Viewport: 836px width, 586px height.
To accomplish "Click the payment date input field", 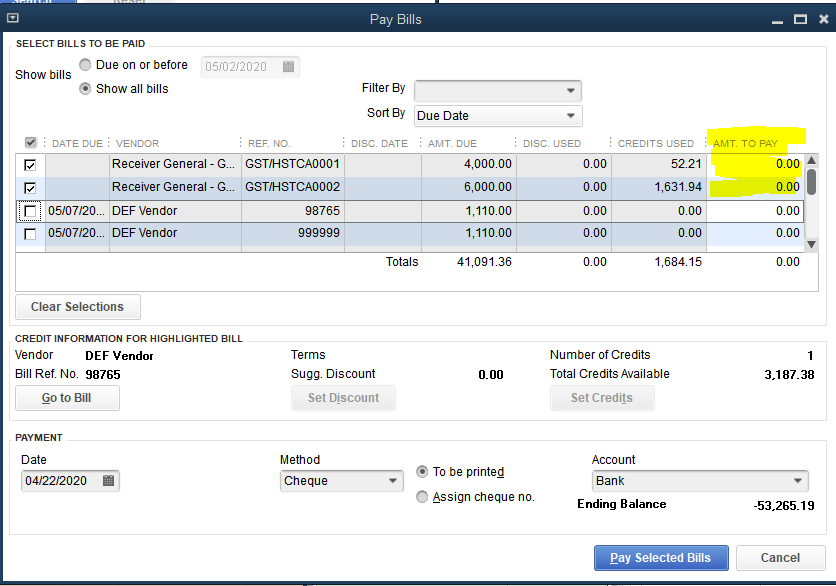I will tap(60, 481).
